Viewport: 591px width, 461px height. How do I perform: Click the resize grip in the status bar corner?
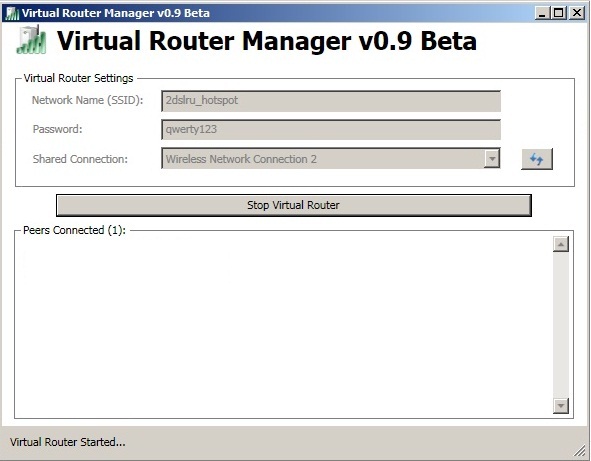tap(580, 450)
